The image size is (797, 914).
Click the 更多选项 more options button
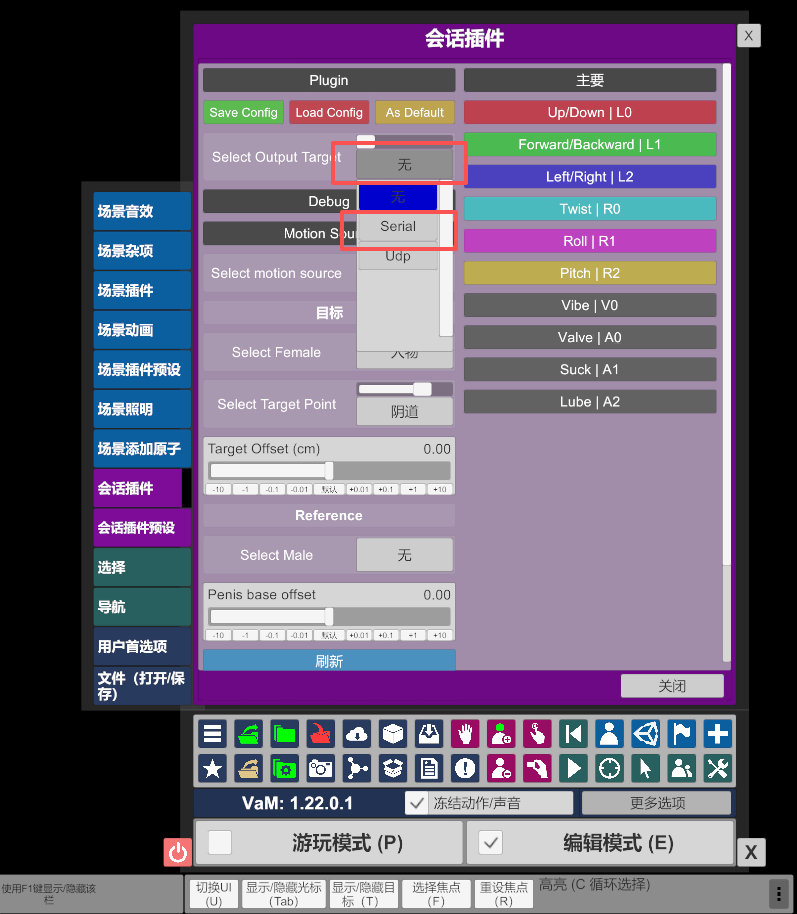(x=657, y=803)
